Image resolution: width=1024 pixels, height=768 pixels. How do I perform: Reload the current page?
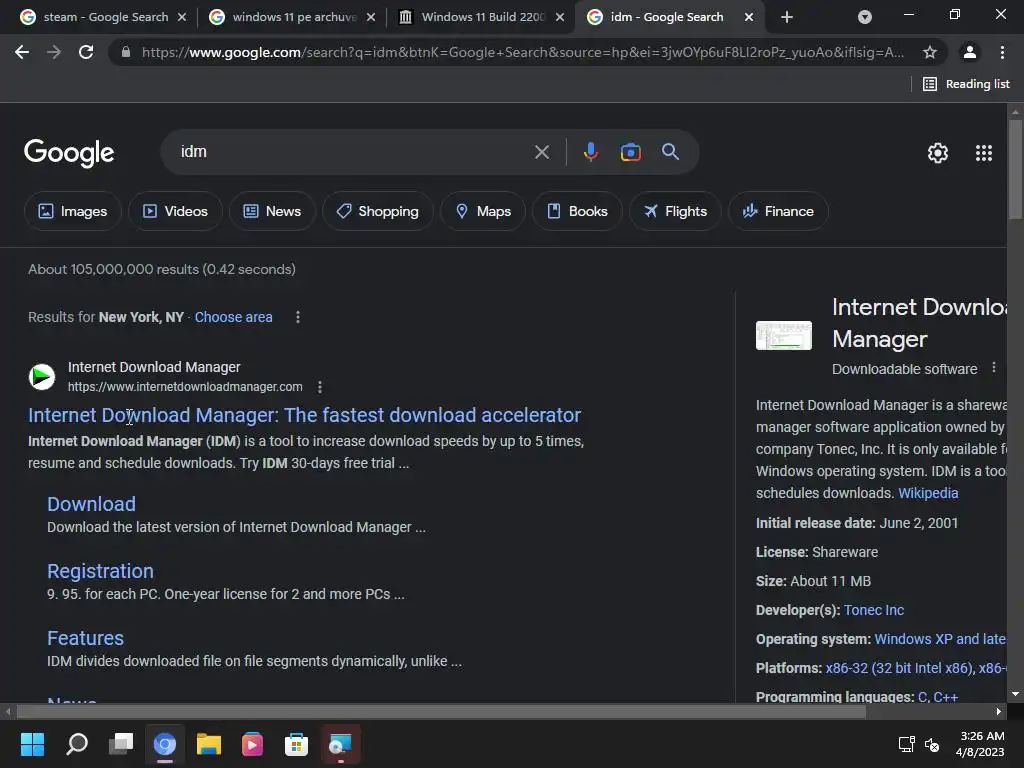pos(86,52)
